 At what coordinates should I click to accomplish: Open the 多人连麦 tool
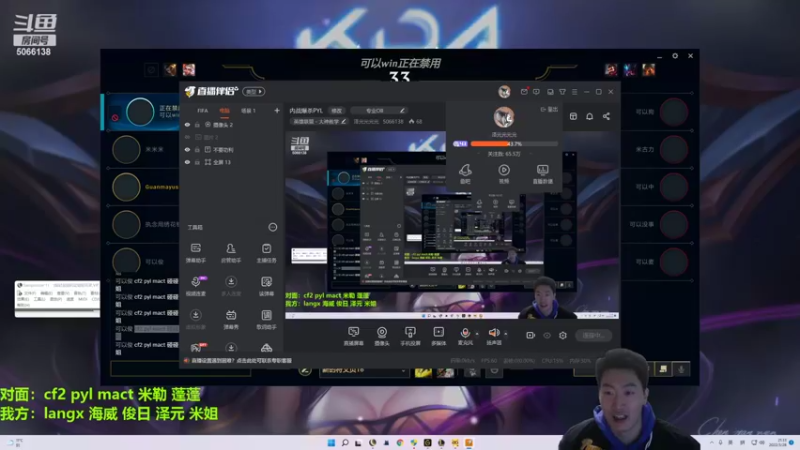point(231,286)
